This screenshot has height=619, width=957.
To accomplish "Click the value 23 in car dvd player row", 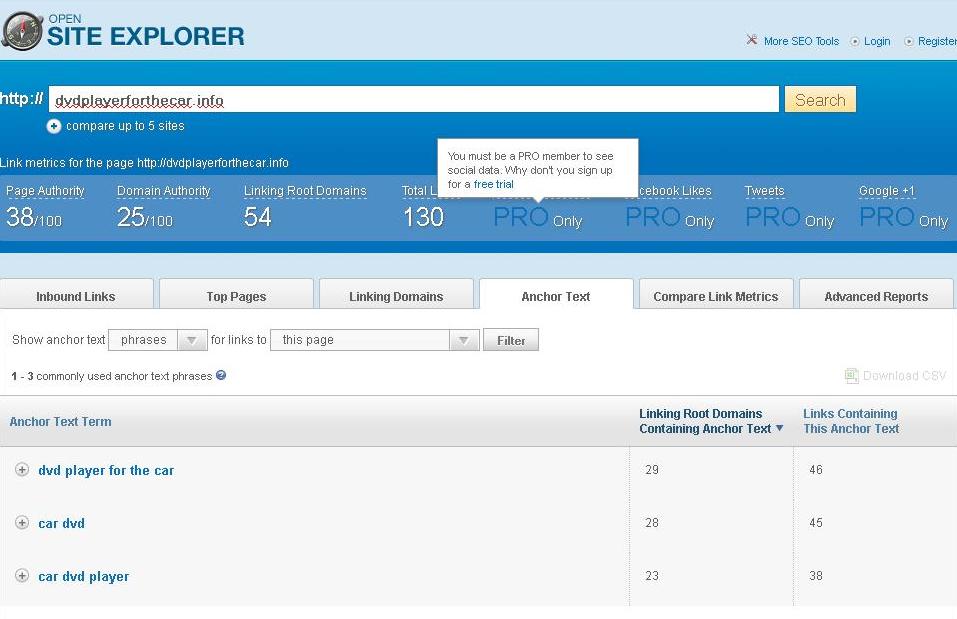I will (652, 576).
